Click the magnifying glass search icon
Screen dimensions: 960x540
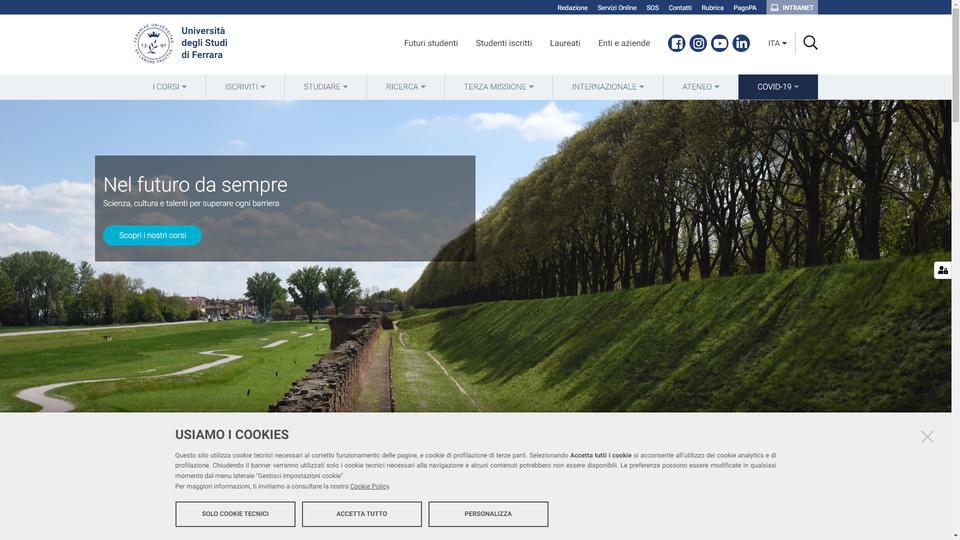coord(810,43)
